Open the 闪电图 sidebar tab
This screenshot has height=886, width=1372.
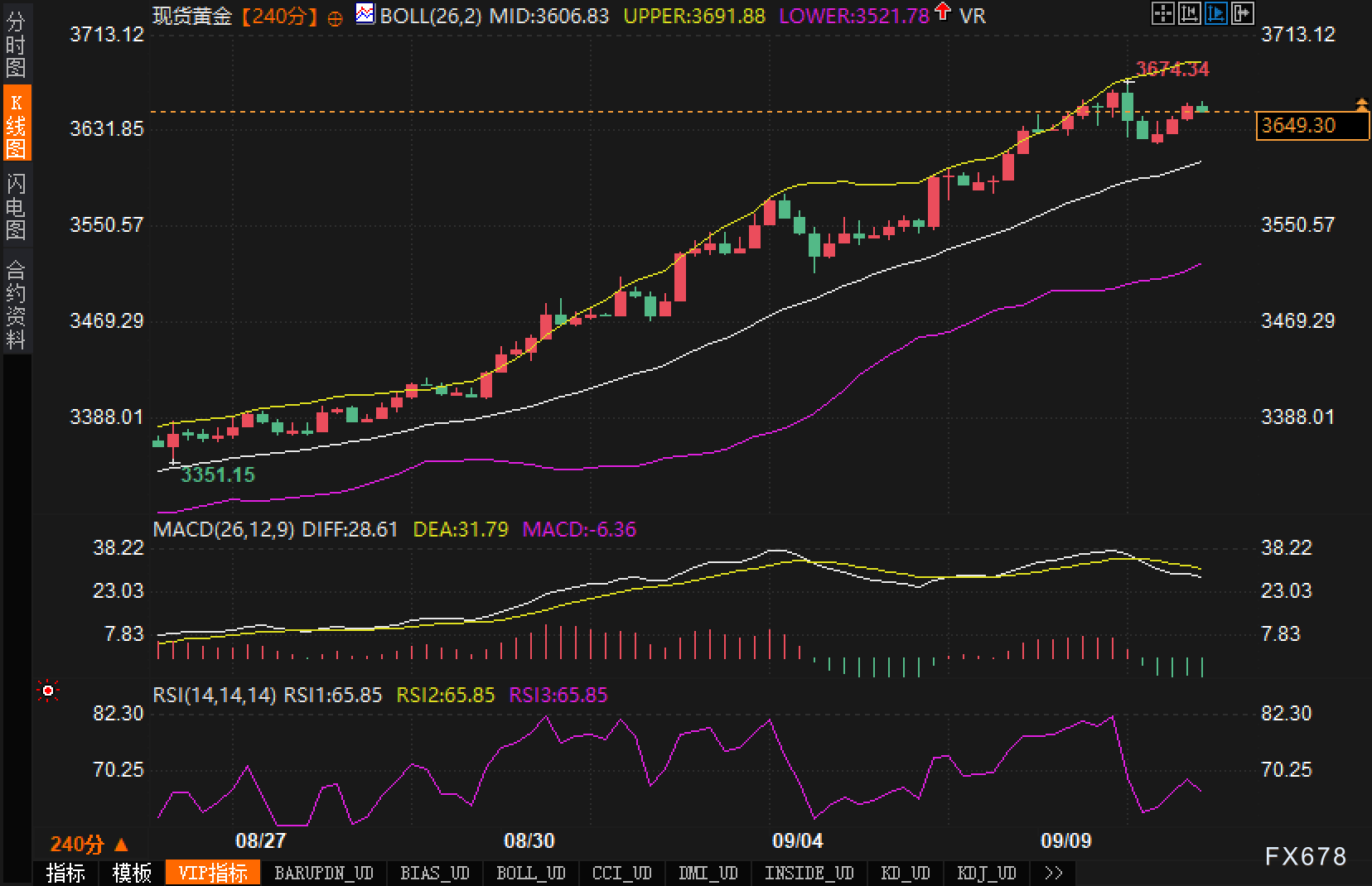[x=16, y=206]
